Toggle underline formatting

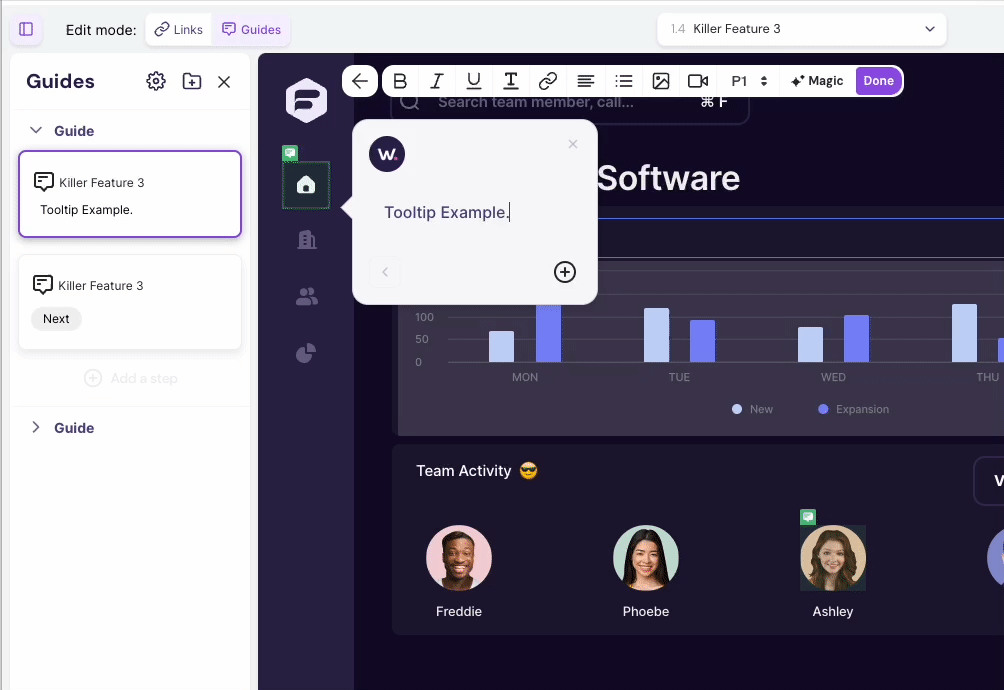[x=474, y=81]
